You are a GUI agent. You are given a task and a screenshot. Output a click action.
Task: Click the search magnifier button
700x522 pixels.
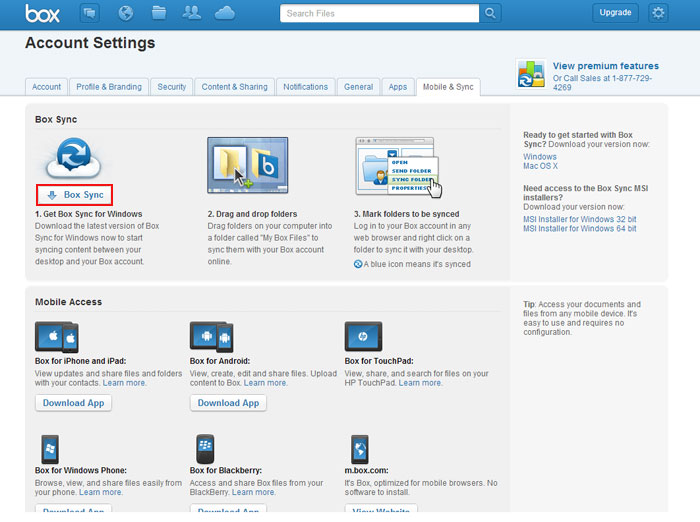[490, 13]
